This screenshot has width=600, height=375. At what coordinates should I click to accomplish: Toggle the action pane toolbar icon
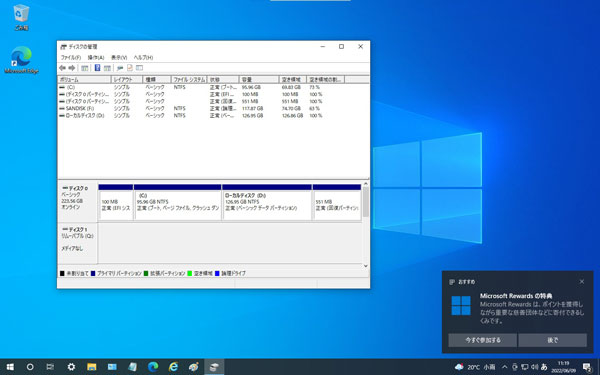(107, 68)
